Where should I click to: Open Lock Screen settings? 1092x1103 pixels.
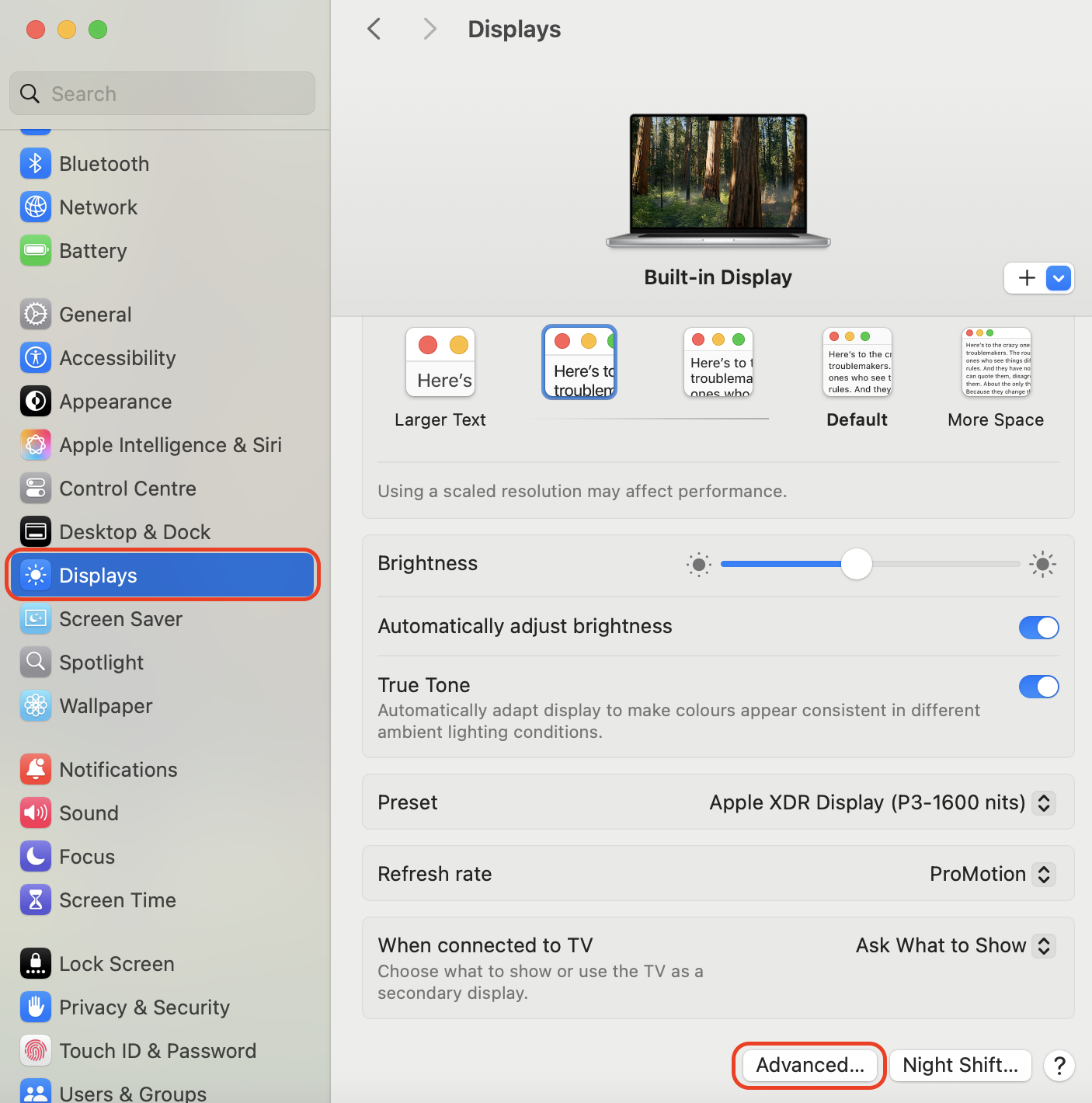coord(117,963)
